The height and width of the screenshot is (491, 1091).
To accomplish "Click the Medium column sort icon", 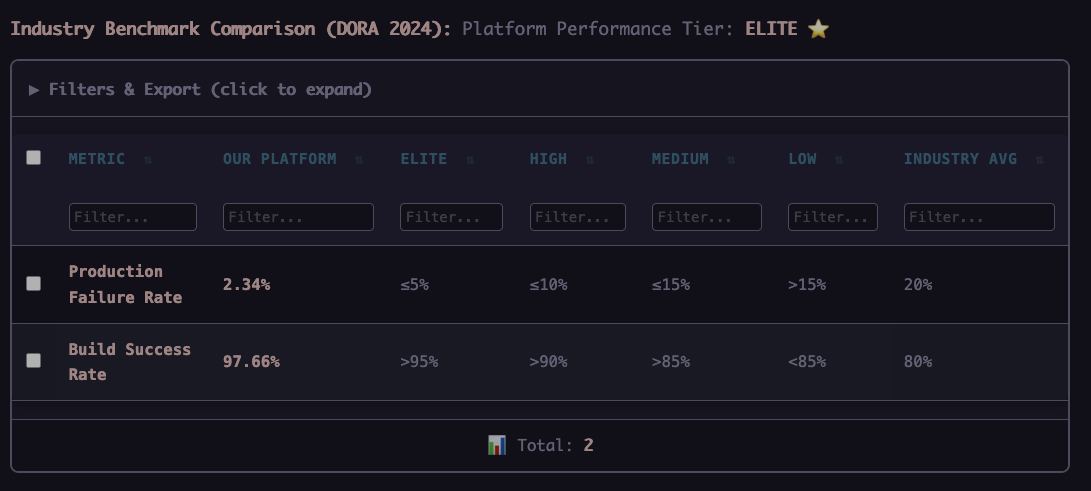I will tap(732, 159).
